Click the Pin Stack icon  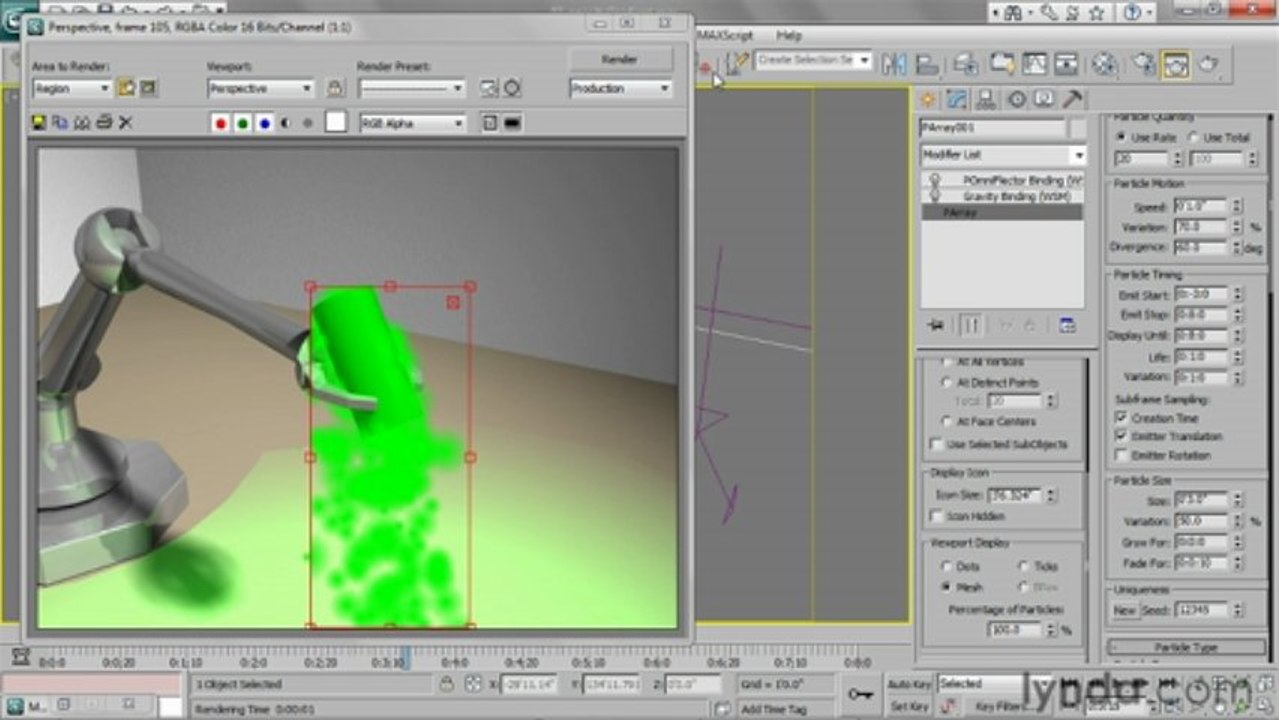tap(936, 325)
